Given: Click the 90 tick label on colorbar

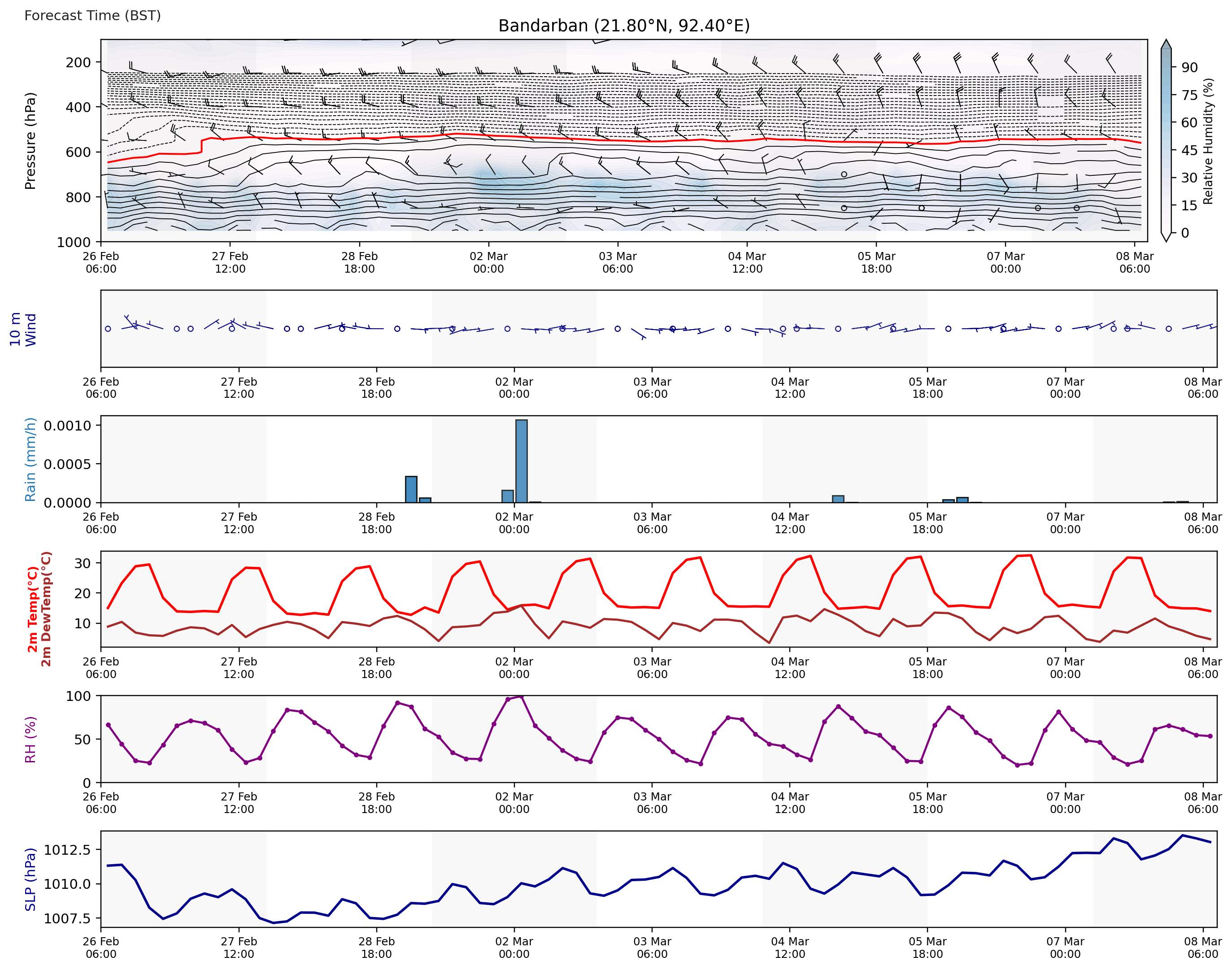Looking at the screenshot, I should point(1189,68).
